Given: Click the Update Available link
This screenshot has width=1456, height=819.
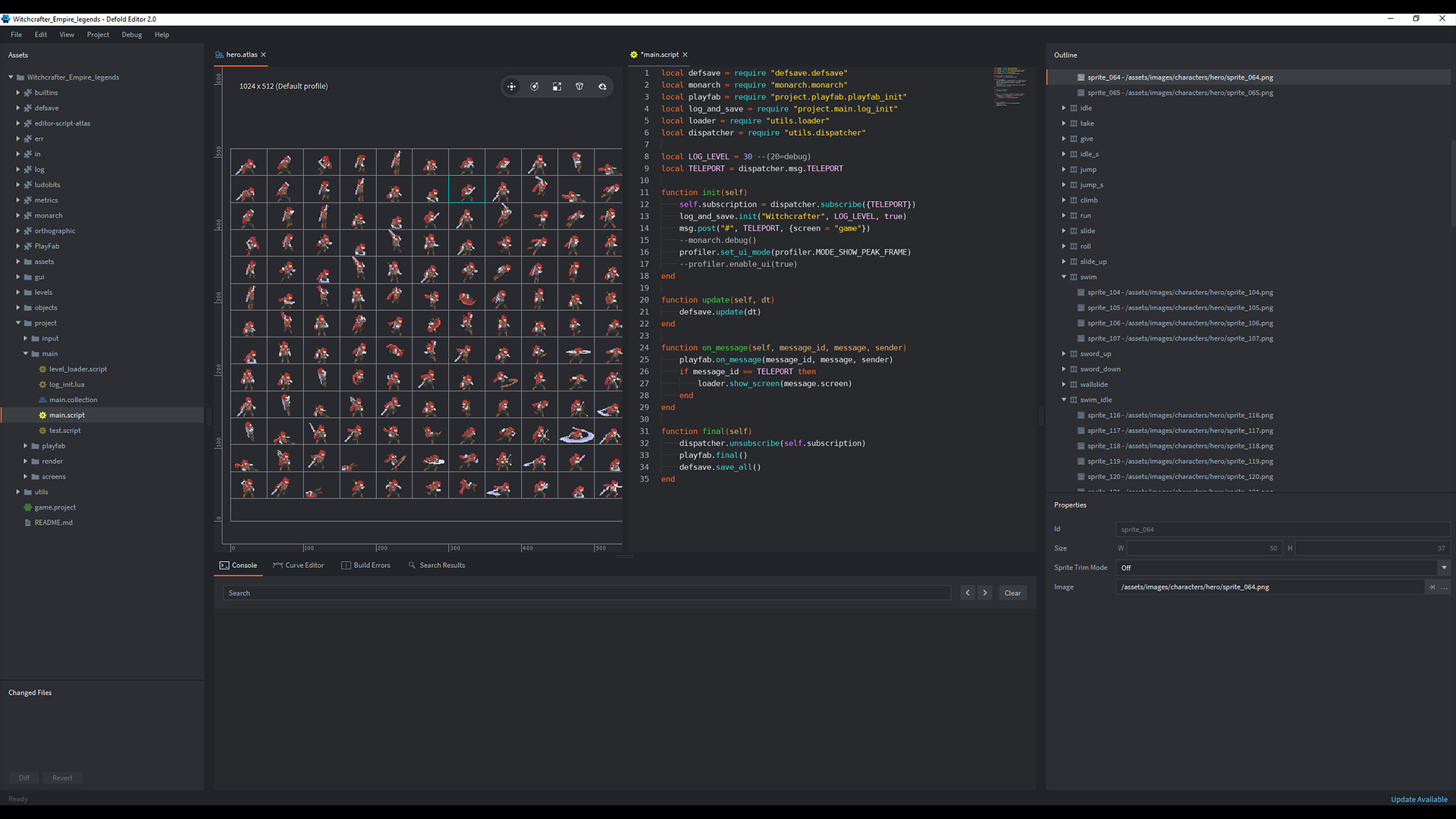Looking at the screenshot, I should click(1419, 799).
